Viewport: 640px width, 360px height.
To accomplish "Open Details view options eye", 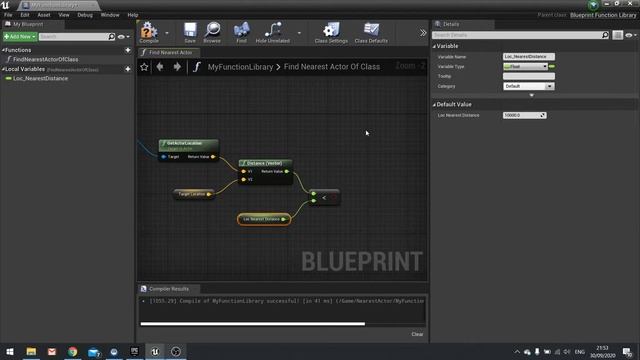I will 631,35.
